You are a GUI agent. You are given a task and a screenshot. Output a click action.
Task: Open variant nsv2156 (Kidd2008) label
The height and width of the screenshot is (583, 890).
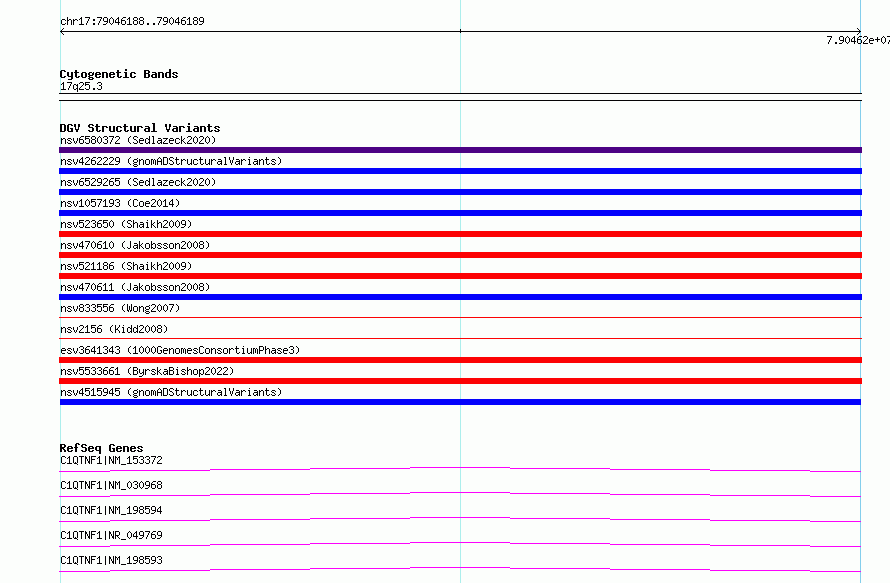tap(114, 329)
